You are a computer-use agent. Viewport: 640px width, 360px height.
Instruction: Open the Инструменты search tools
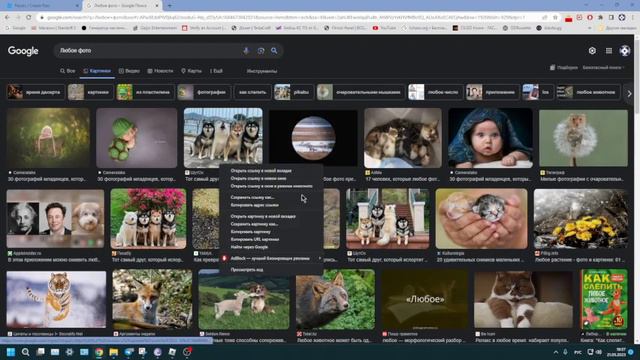[x=262, y=71]
